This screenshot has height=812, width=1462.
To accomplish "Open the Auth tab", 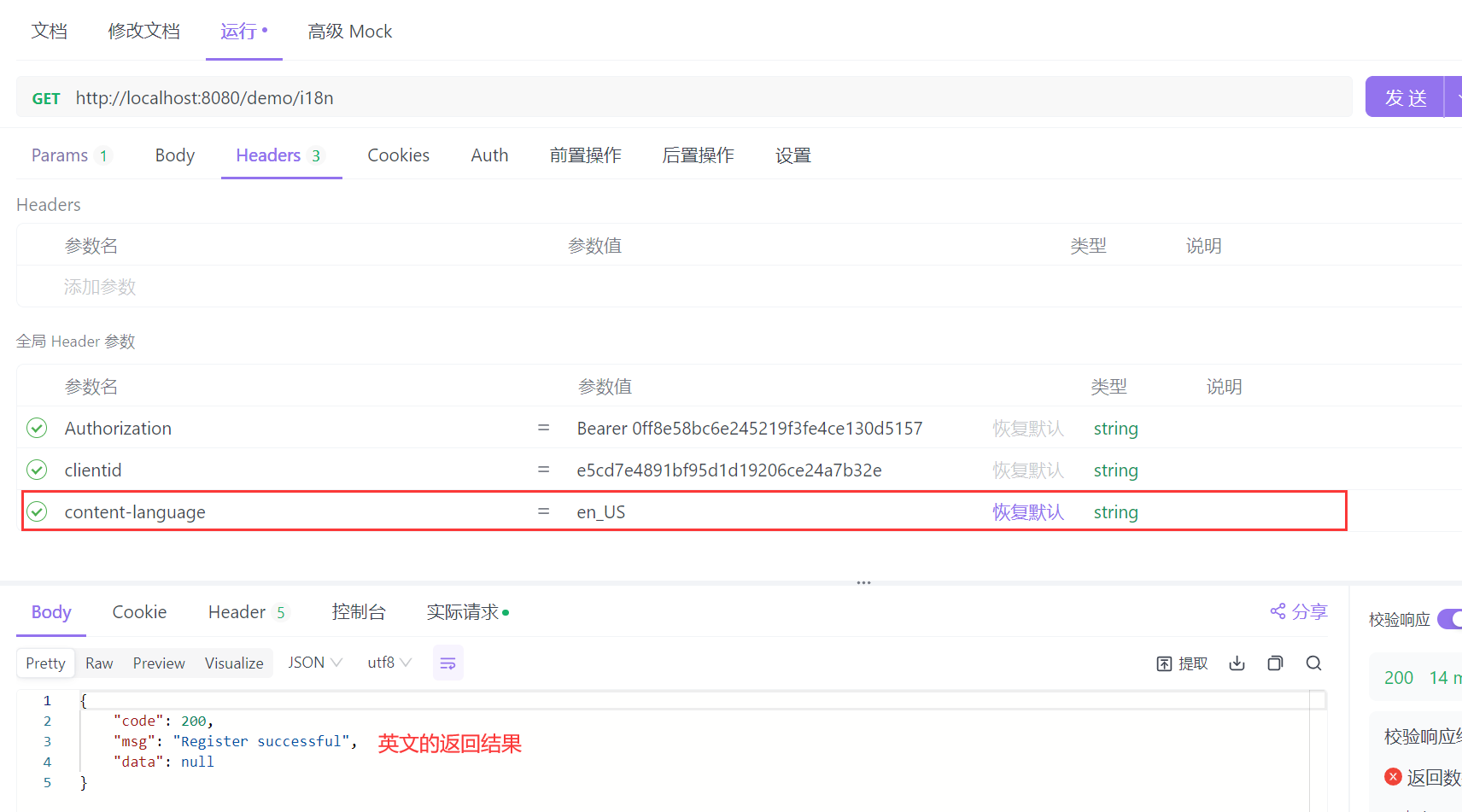I will [489, 155].
